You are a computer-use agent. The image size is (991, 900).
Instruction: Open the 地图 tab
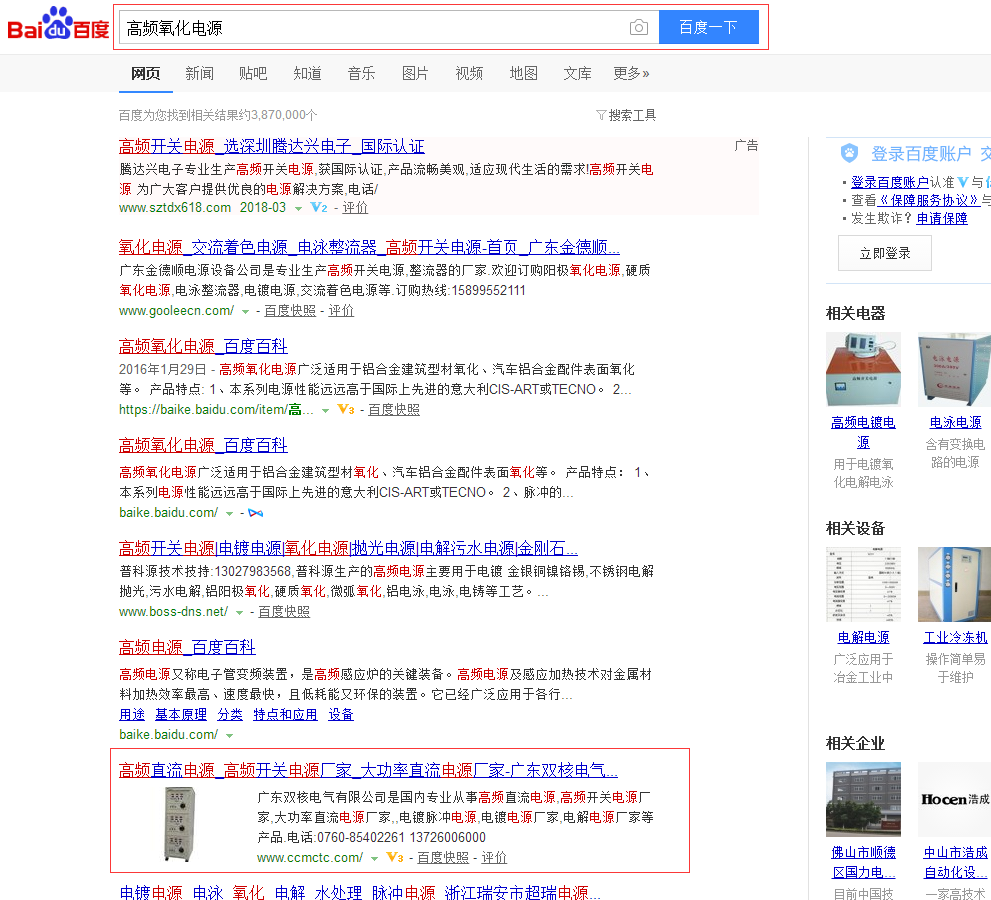(523, 73)
